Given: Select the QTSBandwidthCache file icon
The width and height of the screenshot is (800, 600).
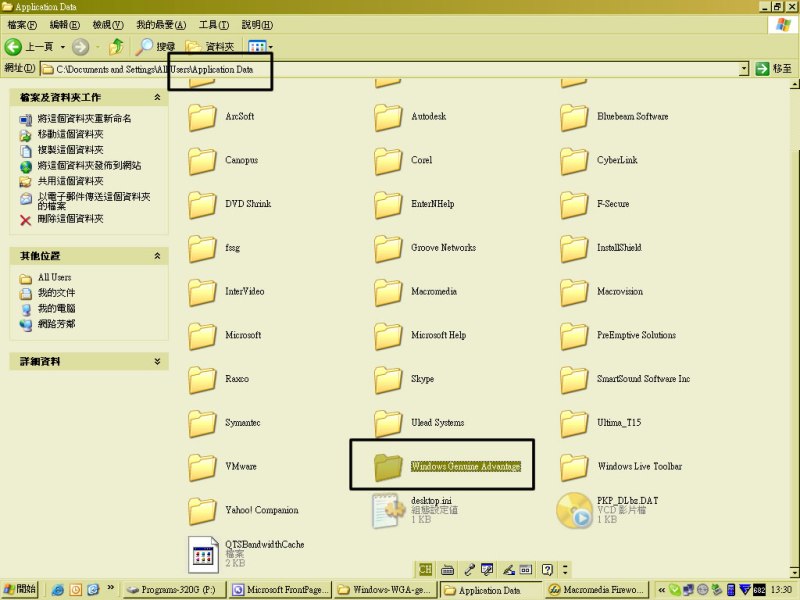Looking at the screenshot, I should coord(203,555).
